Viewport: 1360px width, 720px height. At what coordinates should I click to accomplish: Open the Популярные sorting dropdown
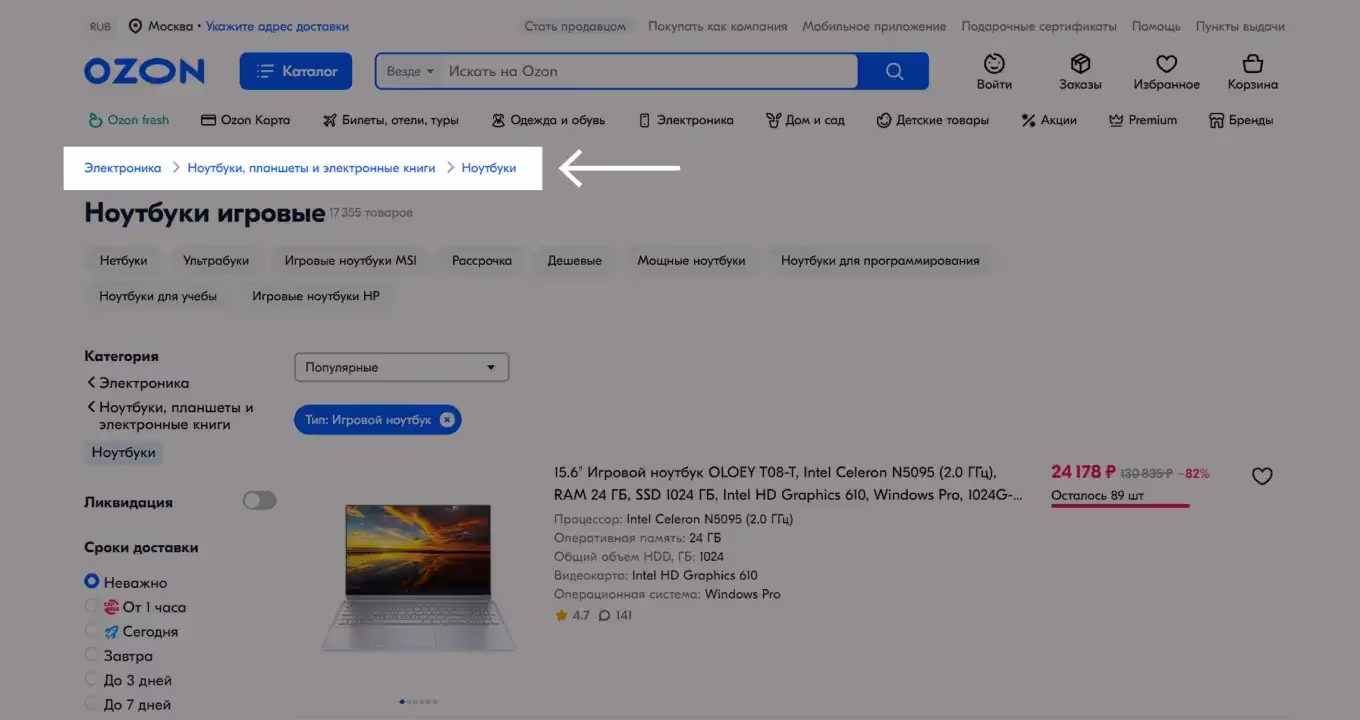click(x=401, y=367)
